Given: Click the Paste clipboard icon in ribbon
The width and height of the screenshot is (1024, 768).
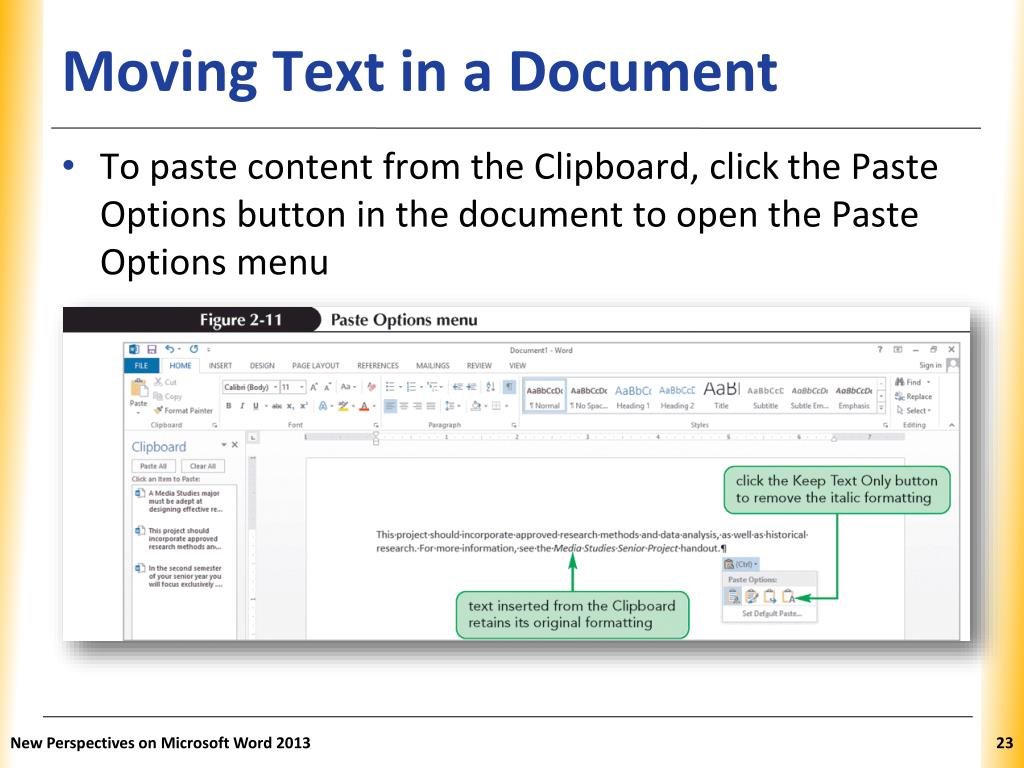Looking at the screenshot, I should (138, 388).
